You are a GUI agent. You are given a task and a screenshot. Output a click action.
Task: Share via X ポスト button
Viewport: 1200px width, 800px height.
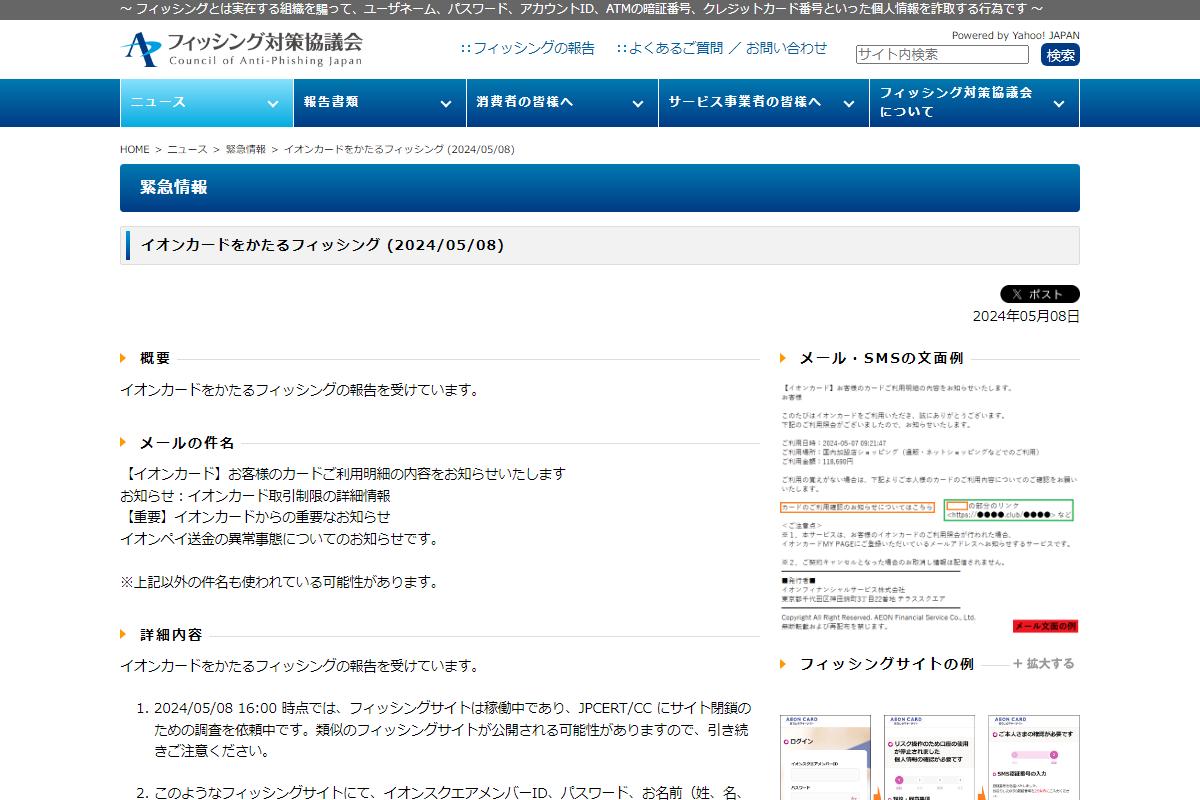pos(1040,294)
